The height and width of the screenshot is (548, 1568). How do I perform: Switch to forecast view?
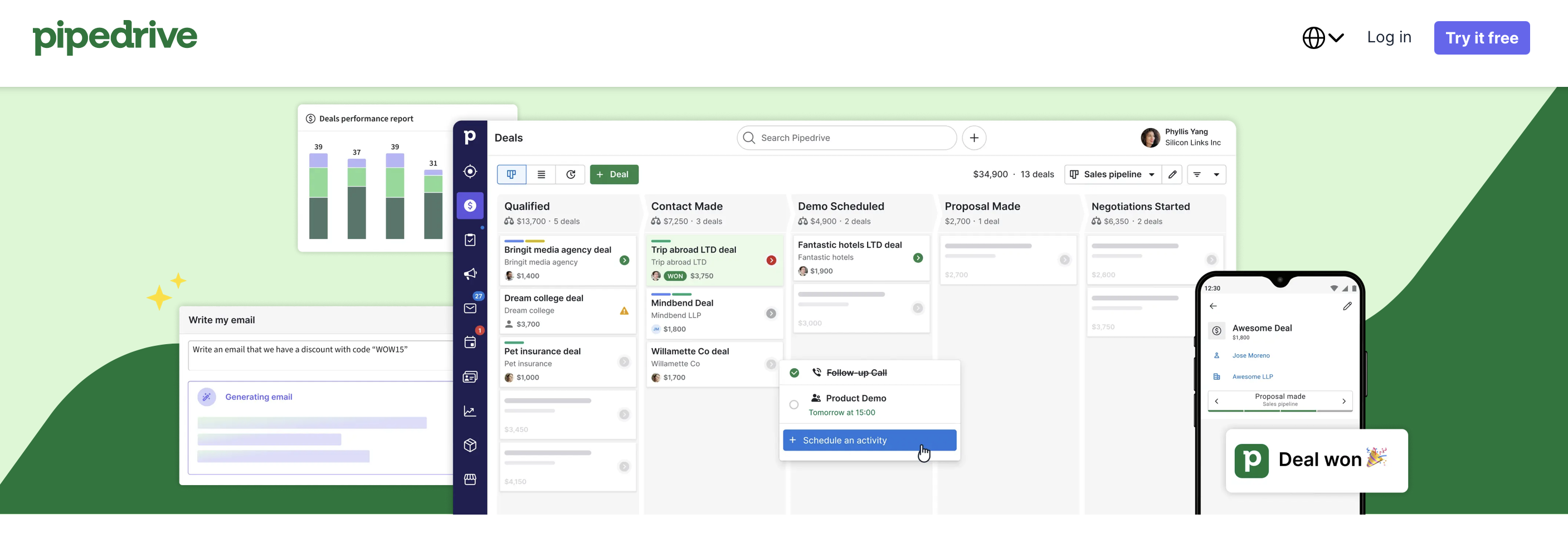[571, 174]
